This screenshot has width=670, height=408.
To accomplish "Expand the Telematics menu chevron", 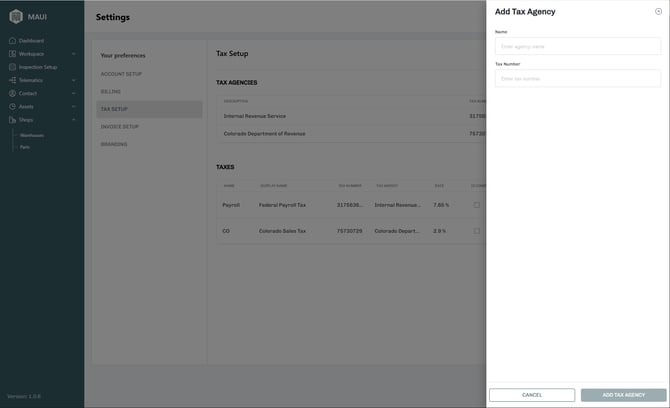I will click(x=74, y=80).
